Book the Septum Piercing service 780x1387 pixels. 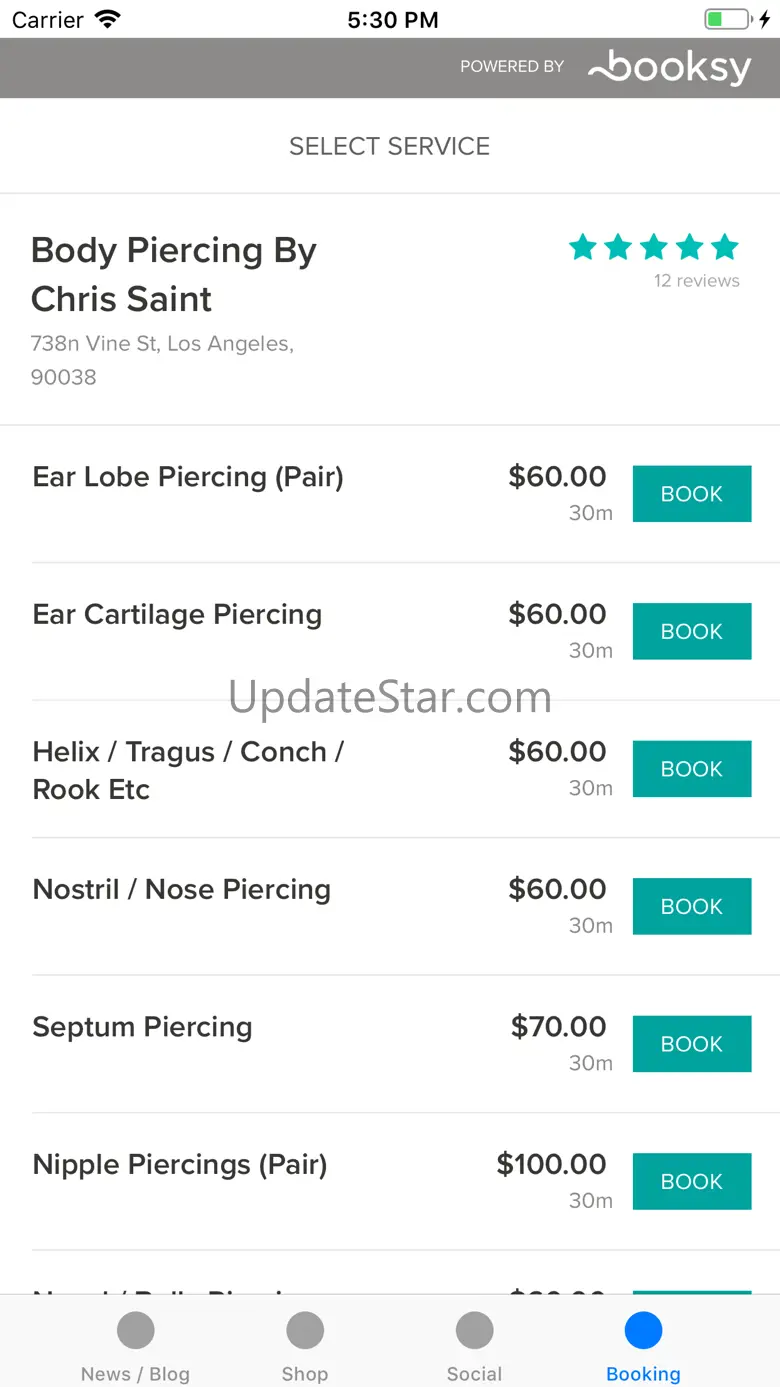(691, 1044)
